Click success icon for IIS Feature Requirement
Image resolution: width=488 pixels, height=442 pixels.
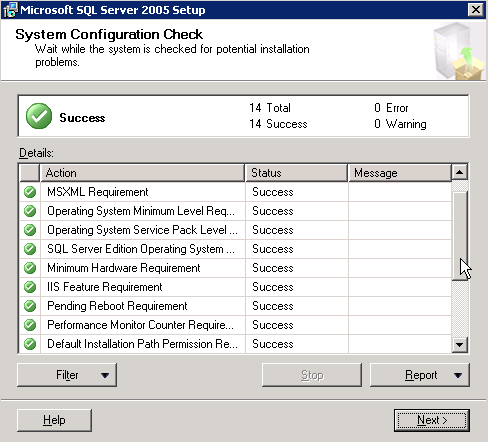click(x=30, y=287)
